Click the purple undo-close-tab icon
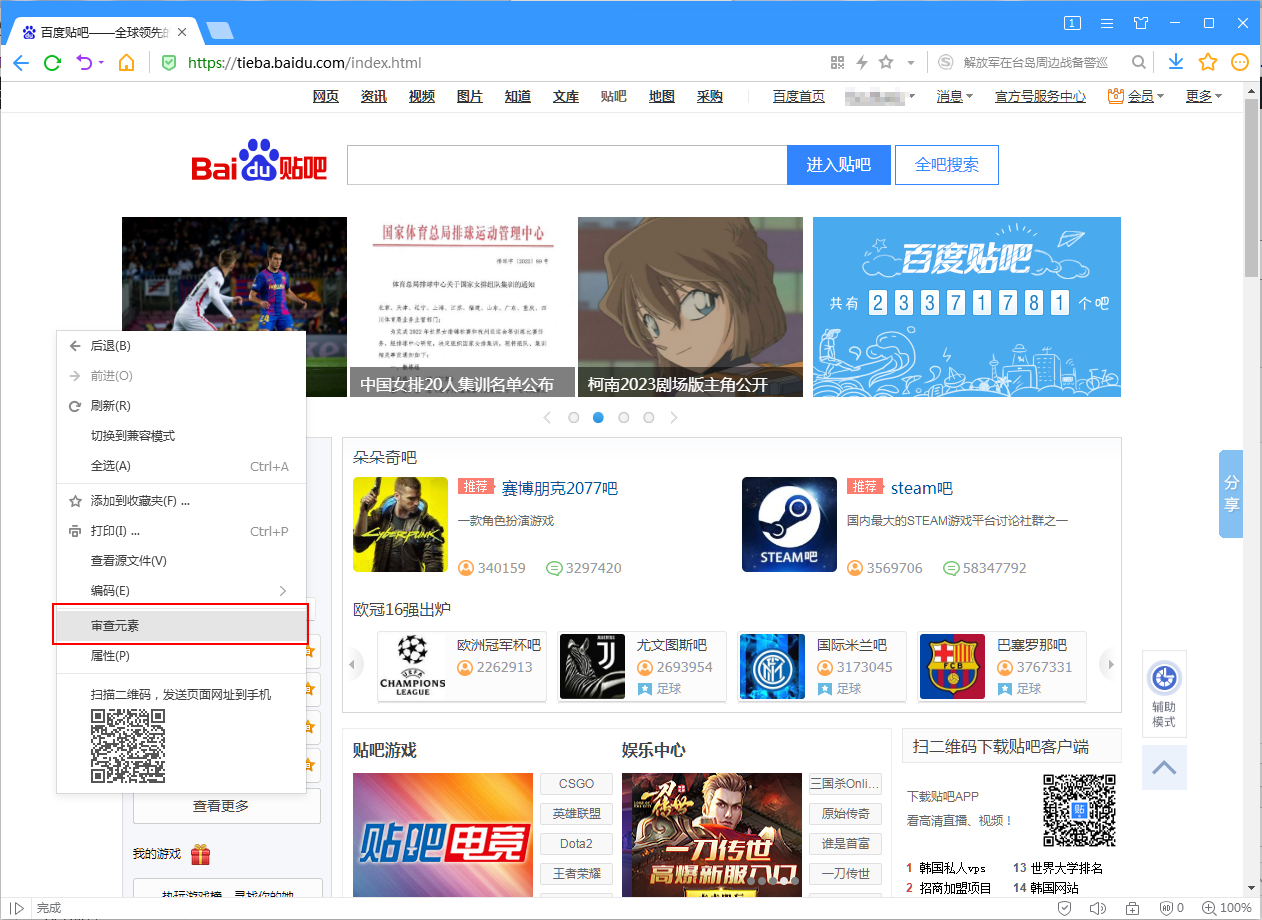 (84, 63)
